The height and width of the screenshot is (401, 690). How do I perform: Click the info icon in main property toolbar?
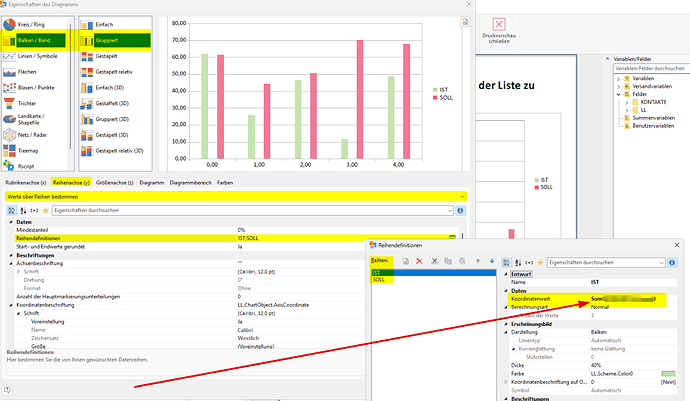click(460, 210)
